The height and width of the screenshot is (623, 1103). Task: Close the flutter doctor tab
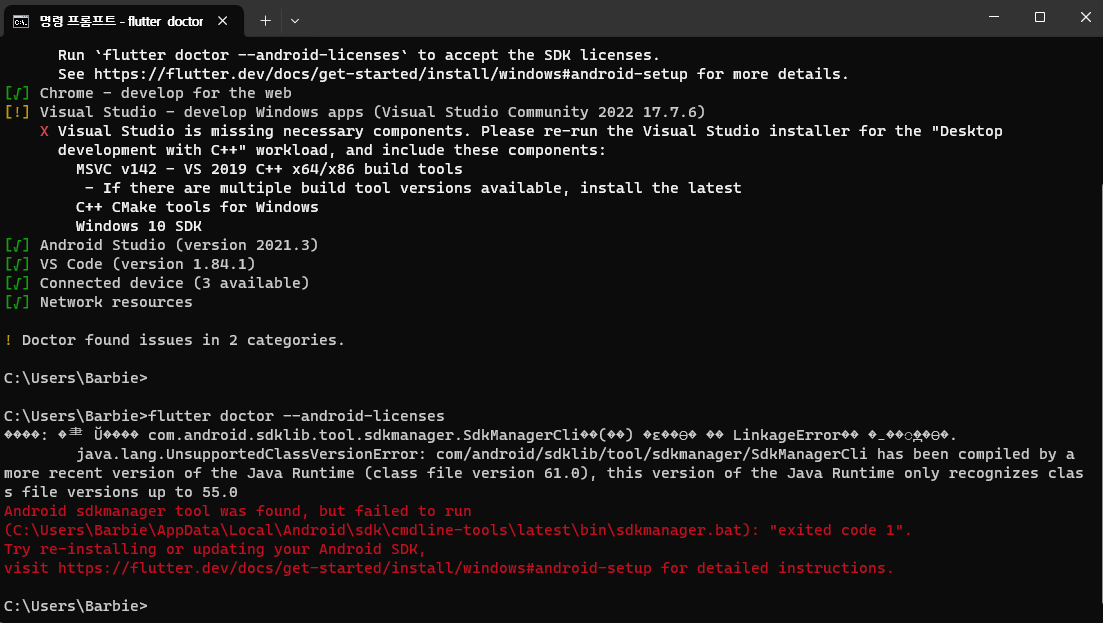tap(222, 21)
